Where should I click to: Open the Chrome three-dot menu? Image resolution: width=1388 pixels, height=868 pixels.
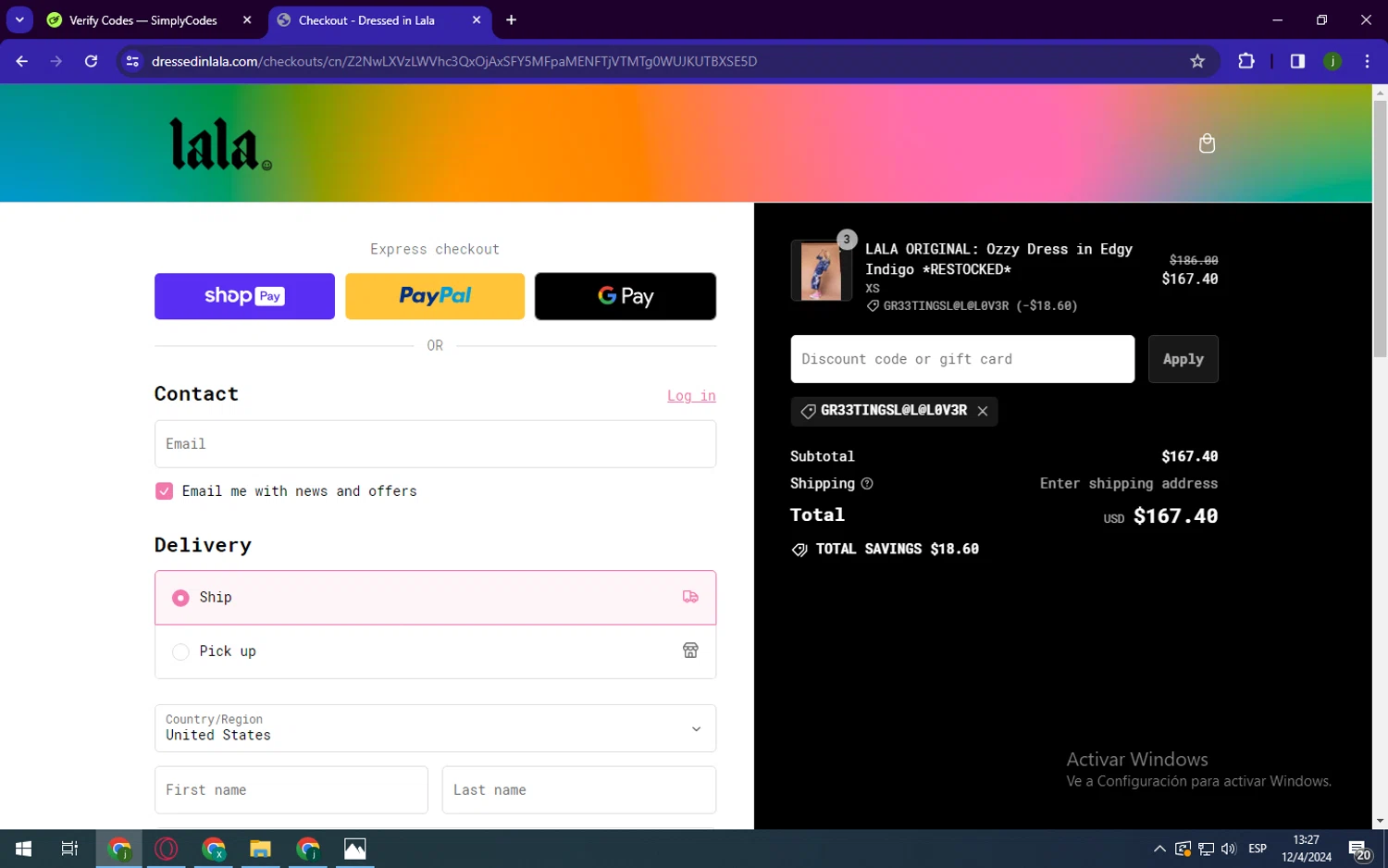[x=1367, y=61]
